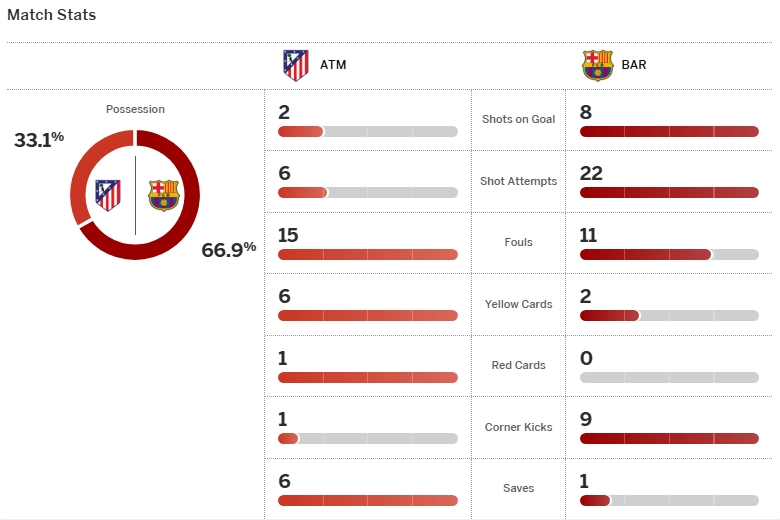Select the BAR team abbreviation
780x520 pixels.
pyautogui.click(x=632, y=66)
